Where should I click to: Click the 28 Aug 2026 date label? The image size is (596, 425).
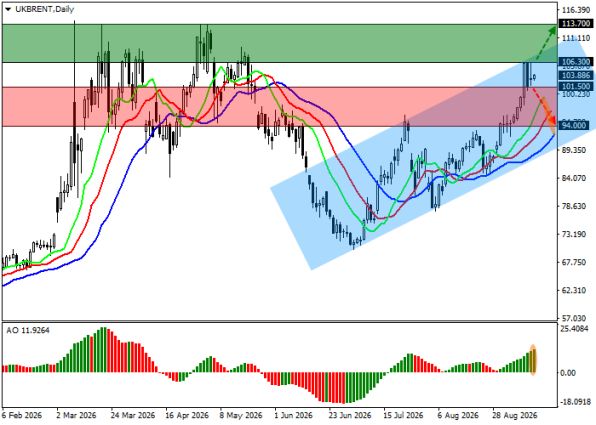pos(515,415)
